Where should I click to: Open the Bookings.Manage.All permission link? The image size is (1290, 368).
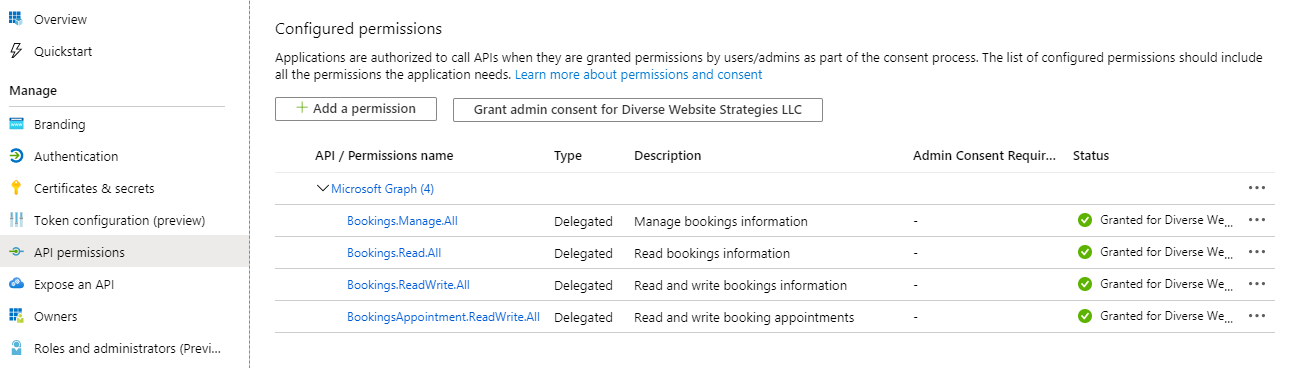(x=402, y=220)
